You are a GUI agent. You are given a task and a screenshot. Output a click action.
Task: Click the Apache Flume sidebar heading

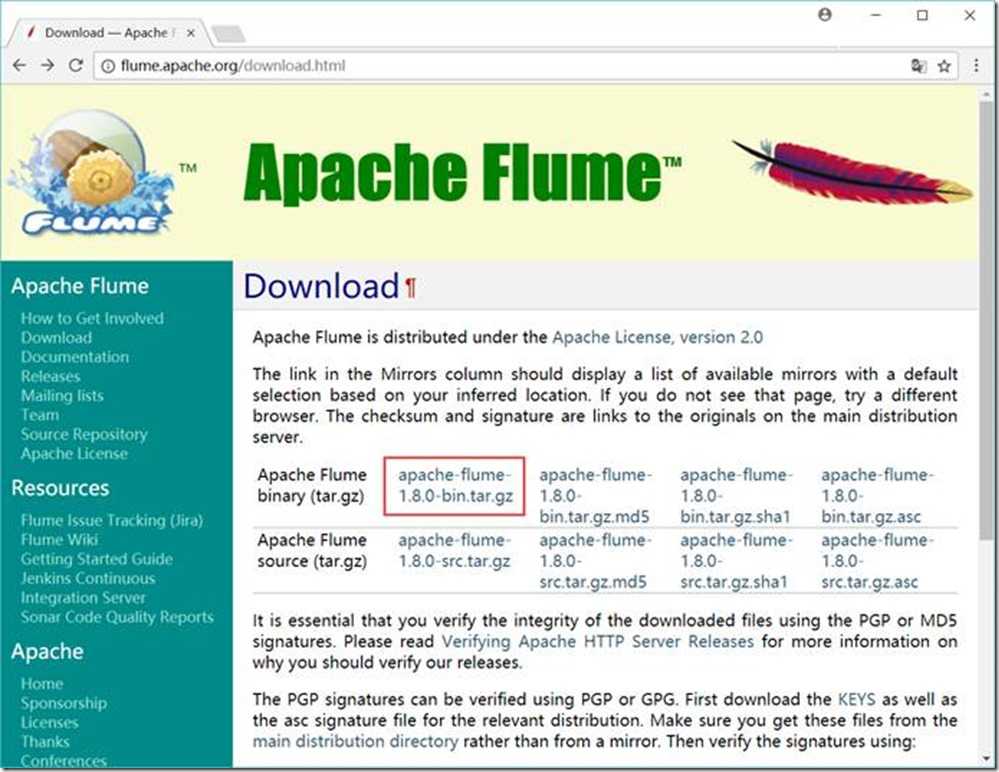pos(80,286)
